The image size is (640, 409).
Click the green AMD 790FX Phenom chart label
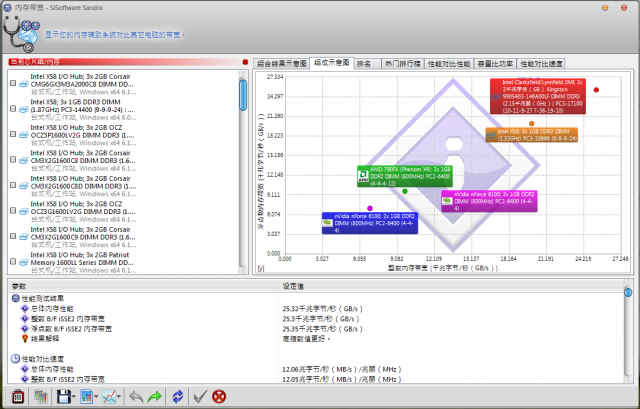[404, 176]
